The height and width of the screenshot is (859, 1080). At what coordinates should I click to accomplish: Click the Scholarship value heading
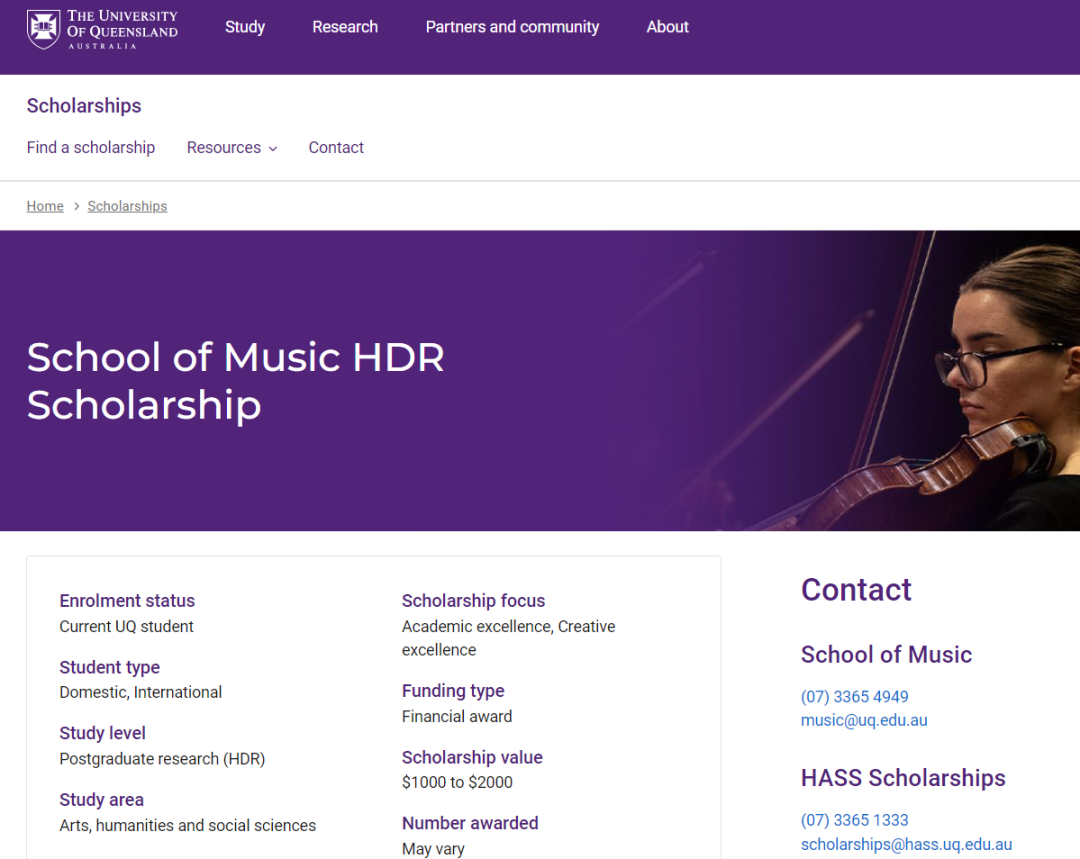472,757
